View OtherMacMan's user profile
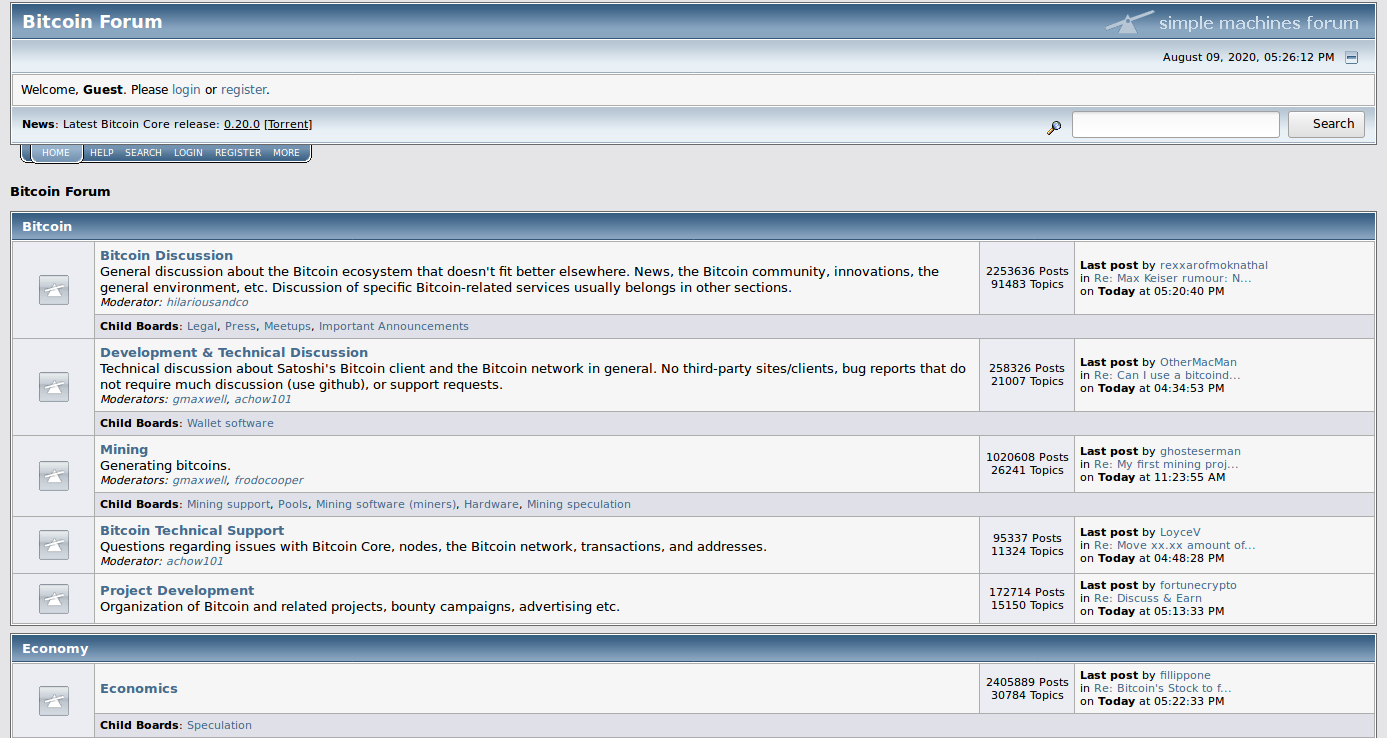The height and width of the screenshot is (738, 1387). (x=1198, y=363)
